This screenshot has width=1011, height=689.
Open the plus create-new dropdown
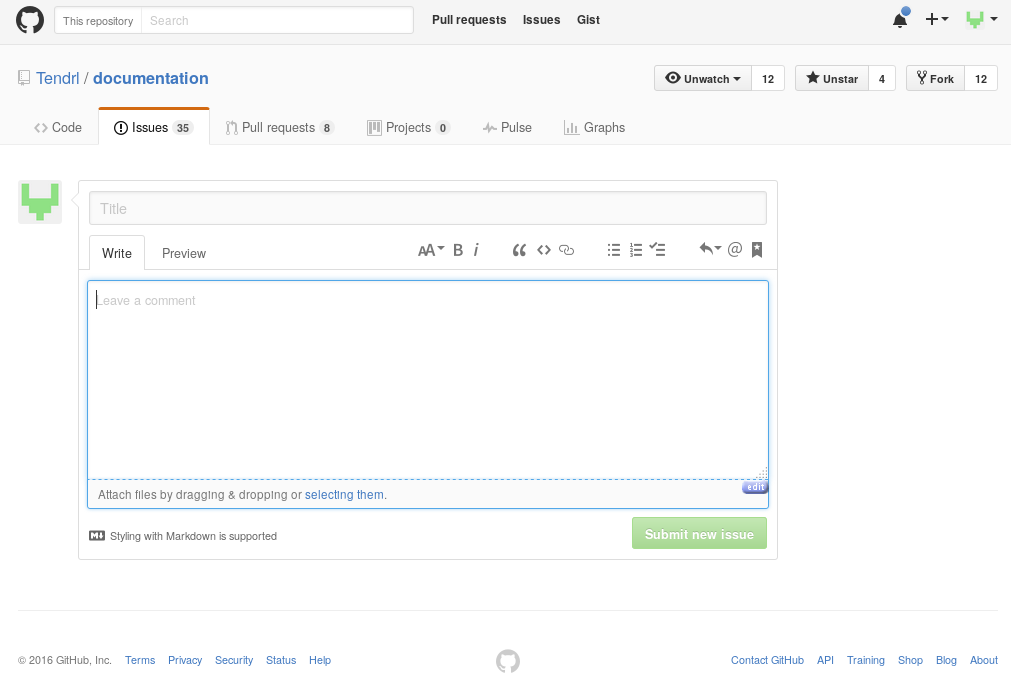pyautogui.click(x=937, y=19)
